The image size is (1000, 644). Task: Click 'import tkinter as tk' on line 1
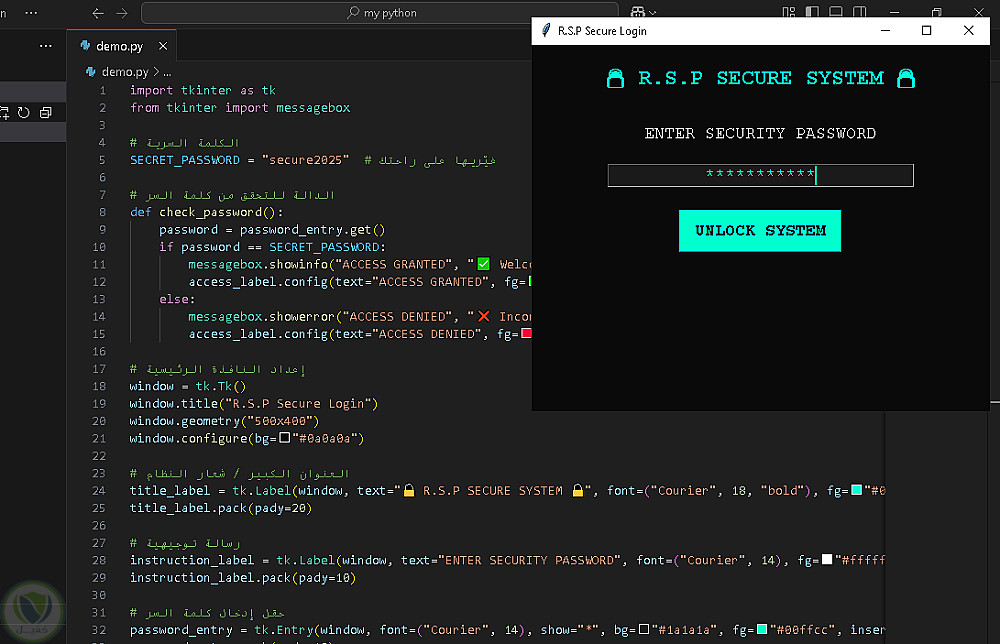203,90
